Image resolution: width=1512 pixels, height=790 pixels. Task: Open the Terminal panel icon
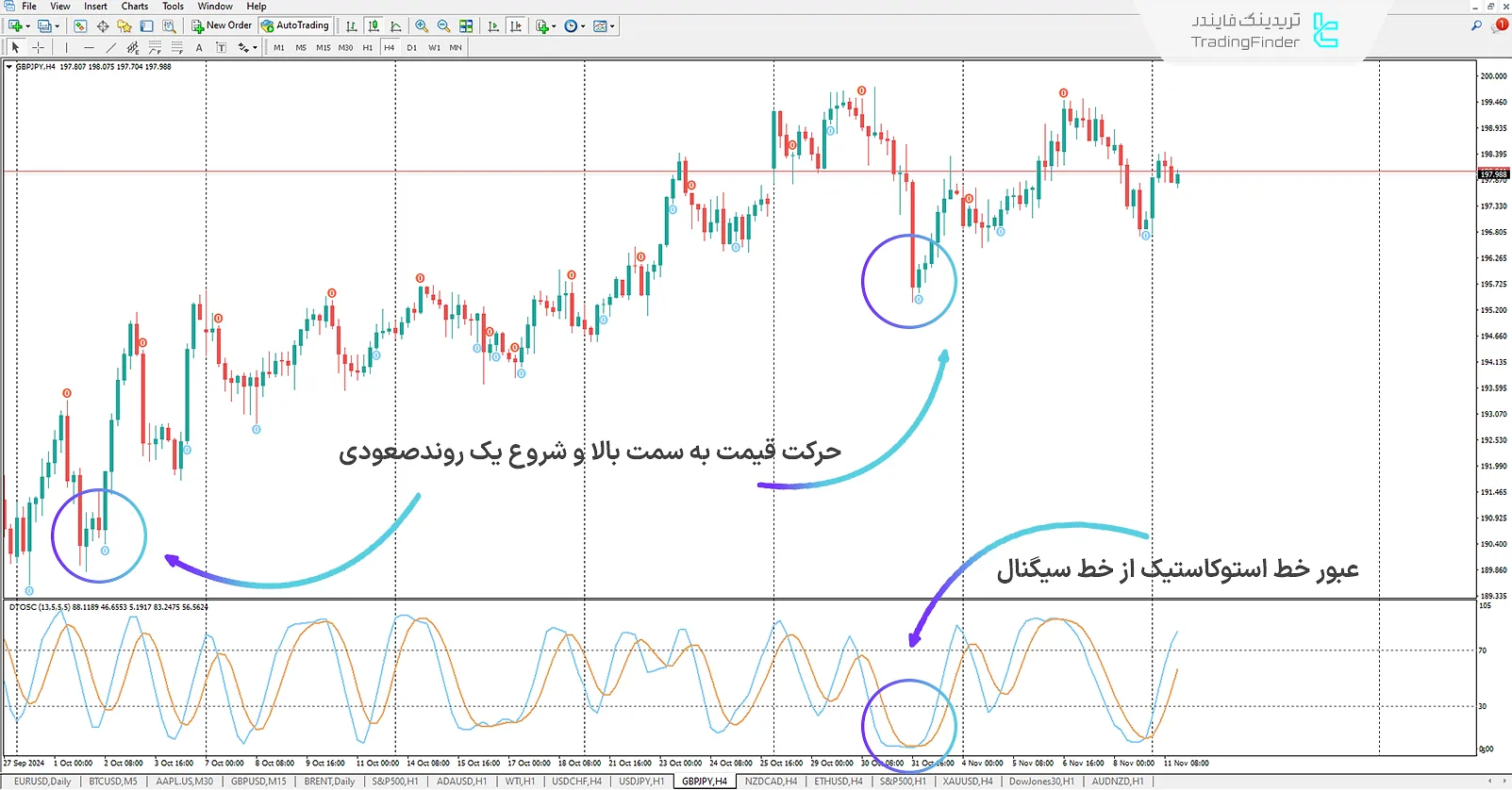[x=147, y=26]
